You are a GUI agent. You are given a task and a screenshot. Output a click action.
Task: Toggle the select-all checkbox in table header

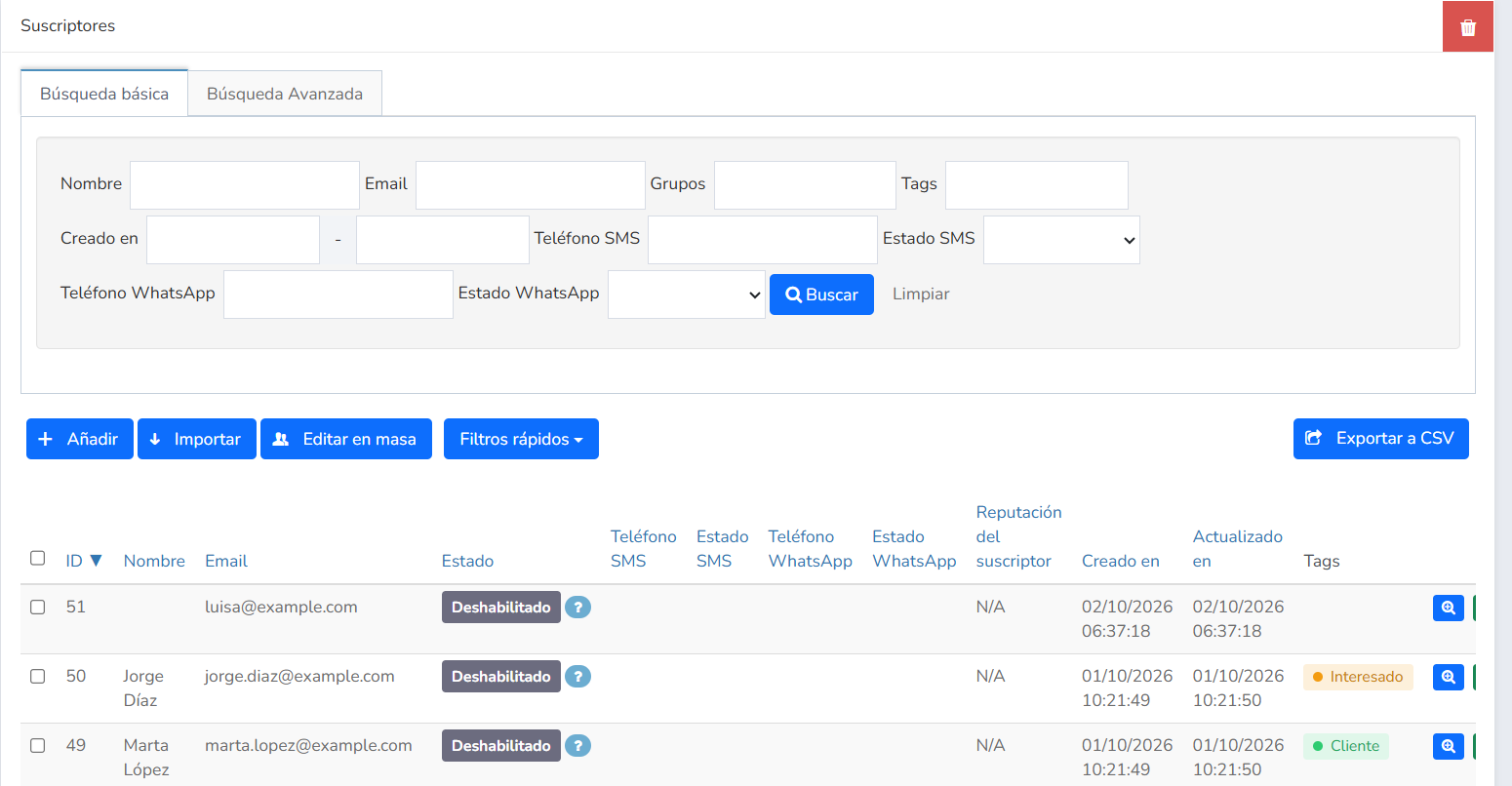coord(38,558)
